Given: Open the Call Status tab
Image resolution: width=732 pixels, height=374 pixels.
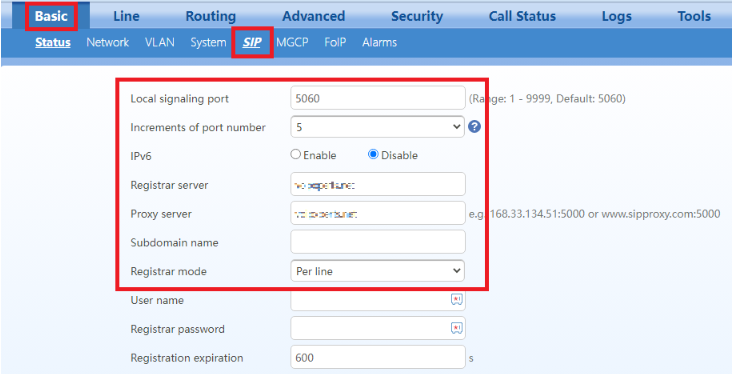Looking at the screenshot, I should (x=522, y=16).
